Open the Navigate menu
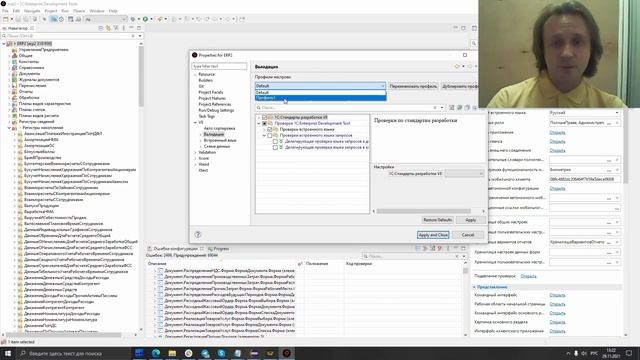The height and width of the screenshot is (360, 640). click(32, 11)
